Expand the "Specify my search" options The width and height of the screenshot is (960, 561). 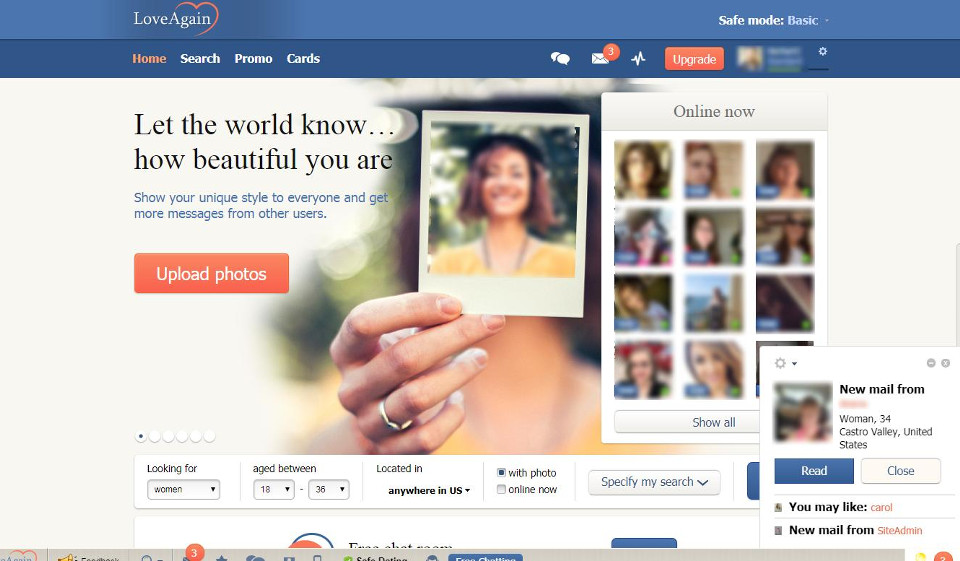point(654,482)
